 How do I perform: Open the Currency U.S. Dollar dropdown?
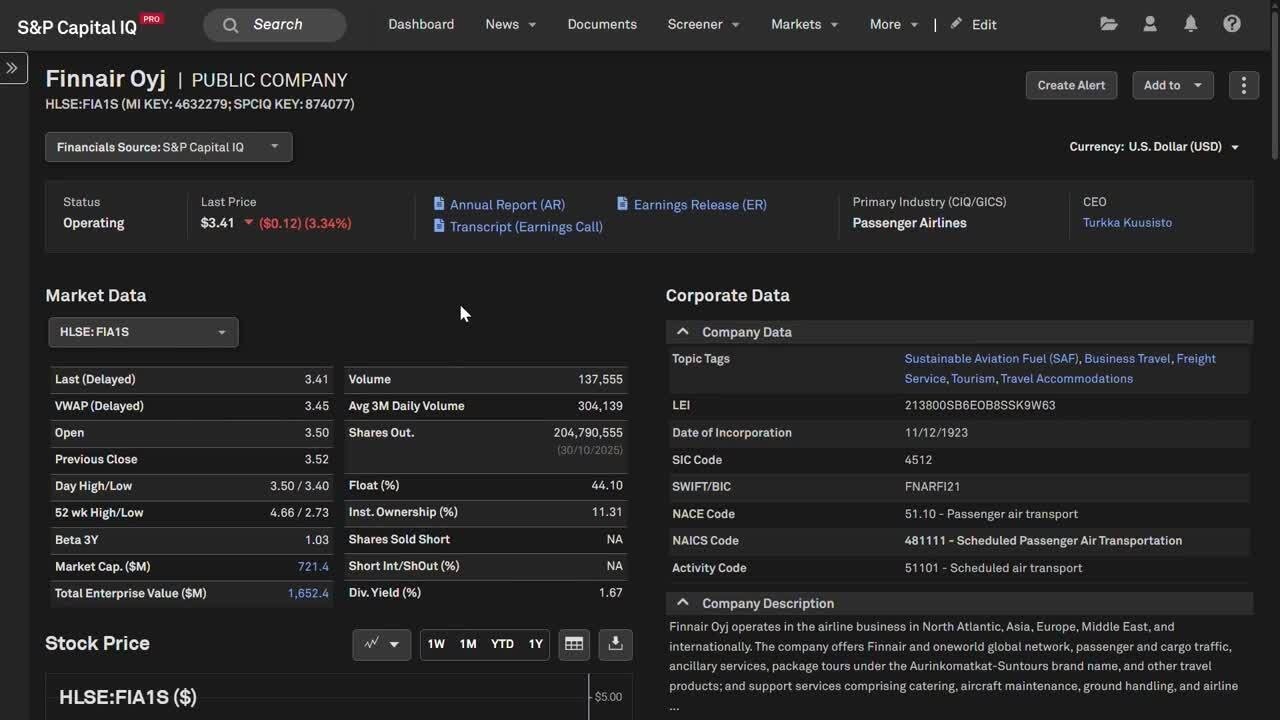1155,147
